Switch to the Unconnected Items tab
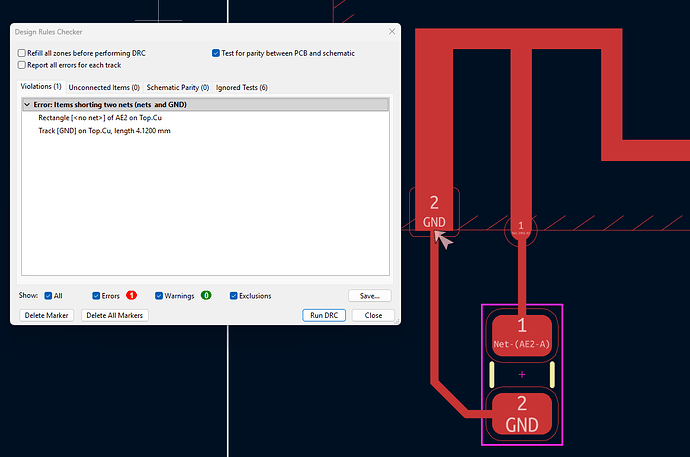The image size is (690, 457). [104, 88]
